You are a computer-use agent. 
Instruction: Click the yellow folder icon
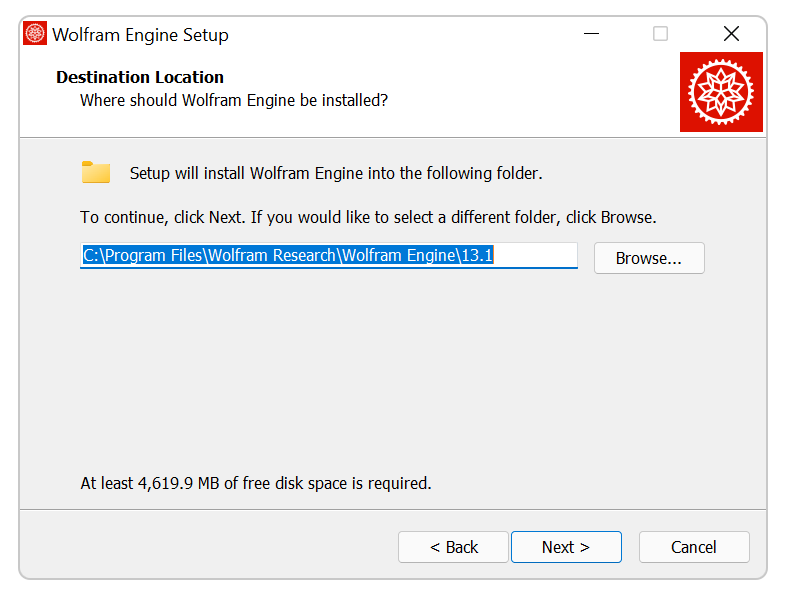tap(96, 172)
